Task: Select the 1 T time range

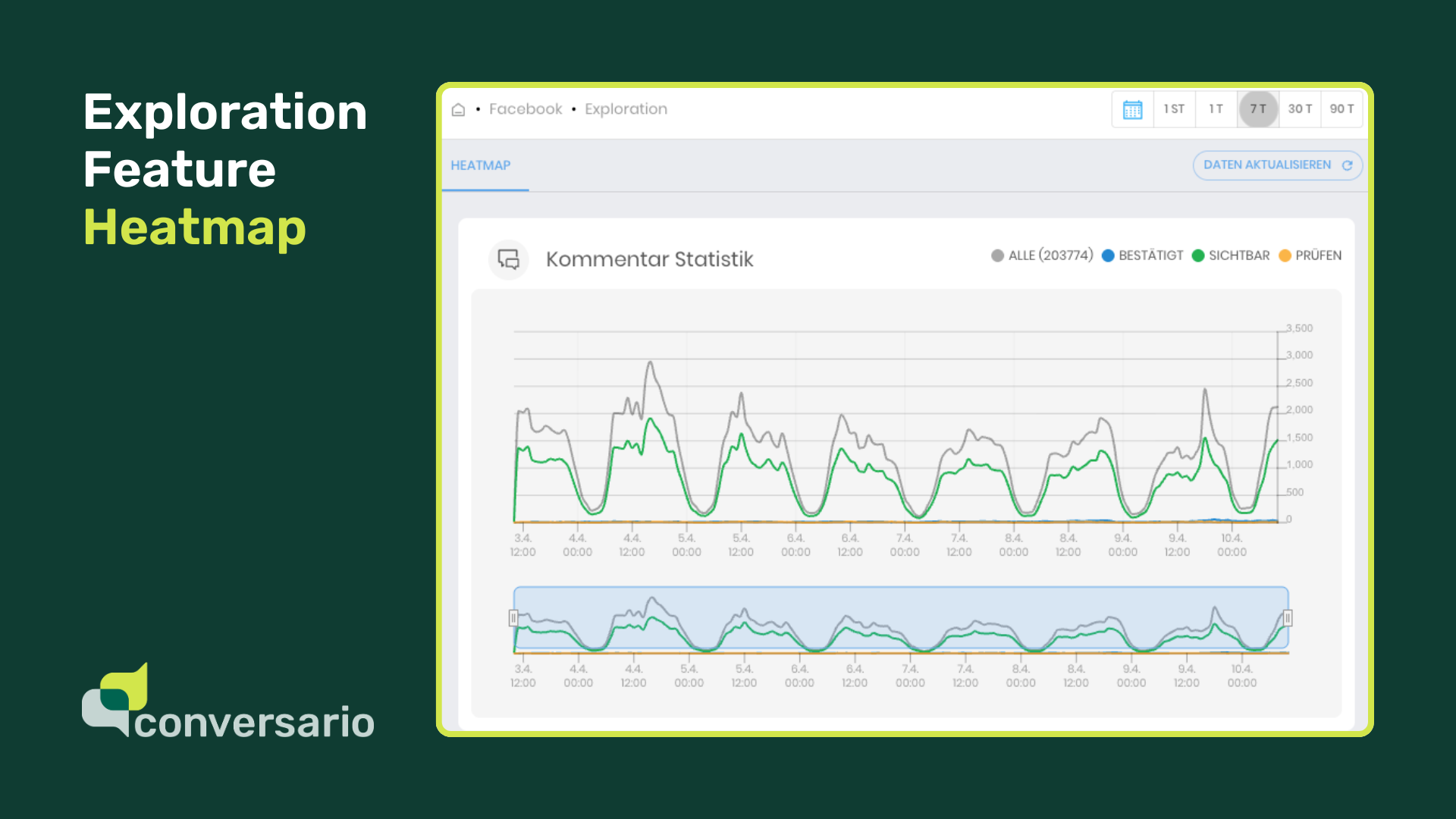Action: [x=1216, y=109]
